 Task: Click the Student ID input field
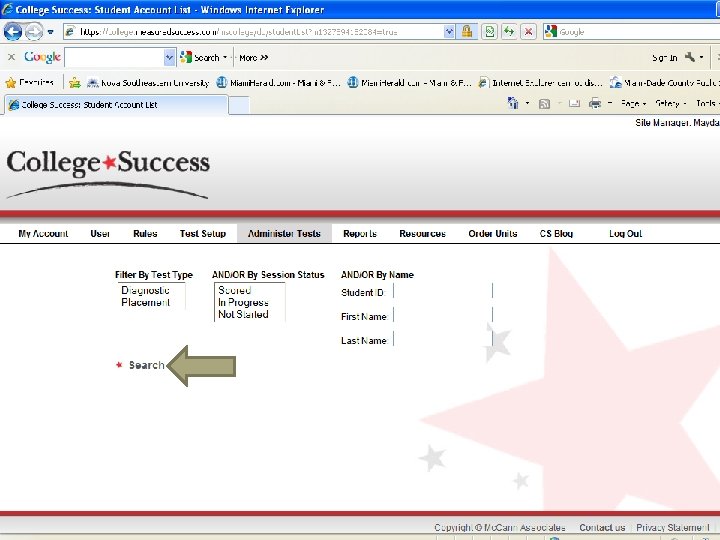[443, 291]
